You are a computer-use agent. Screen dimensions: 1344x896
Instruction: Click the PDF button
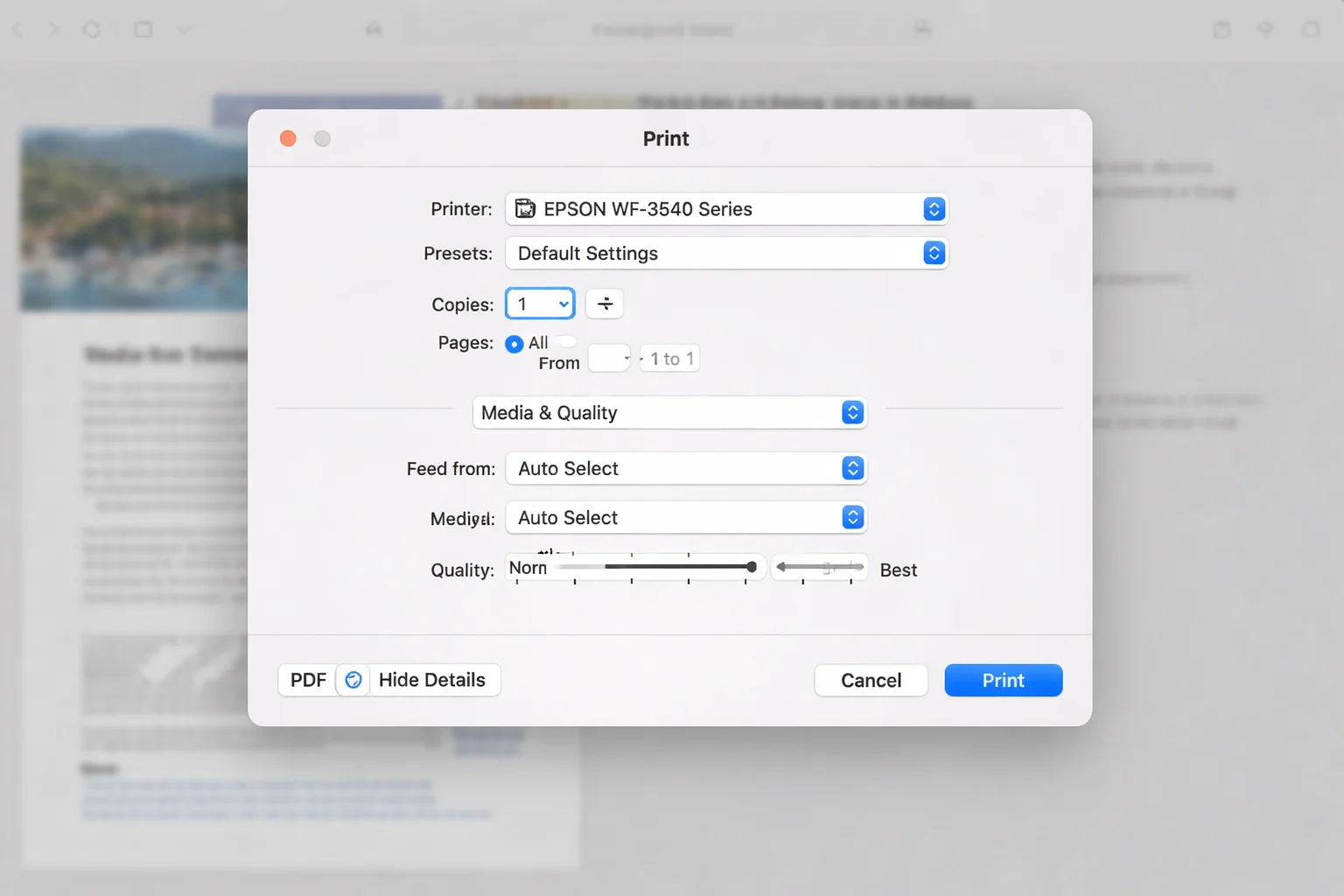click(308, 680)
